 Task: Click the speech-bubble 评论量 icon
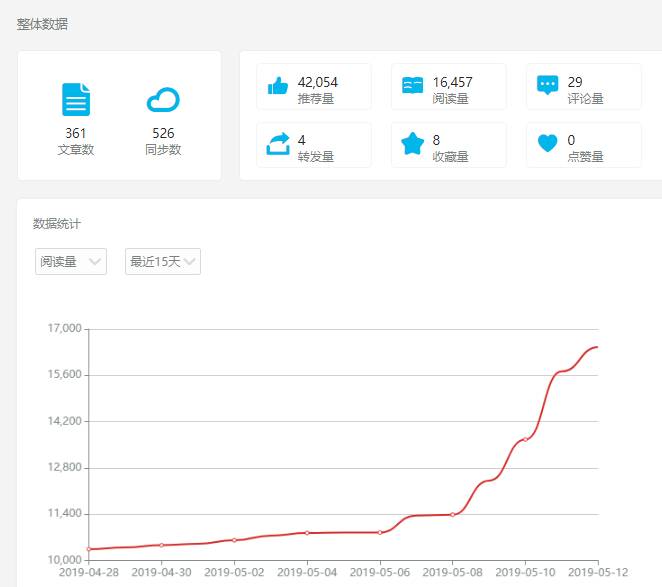548,85
